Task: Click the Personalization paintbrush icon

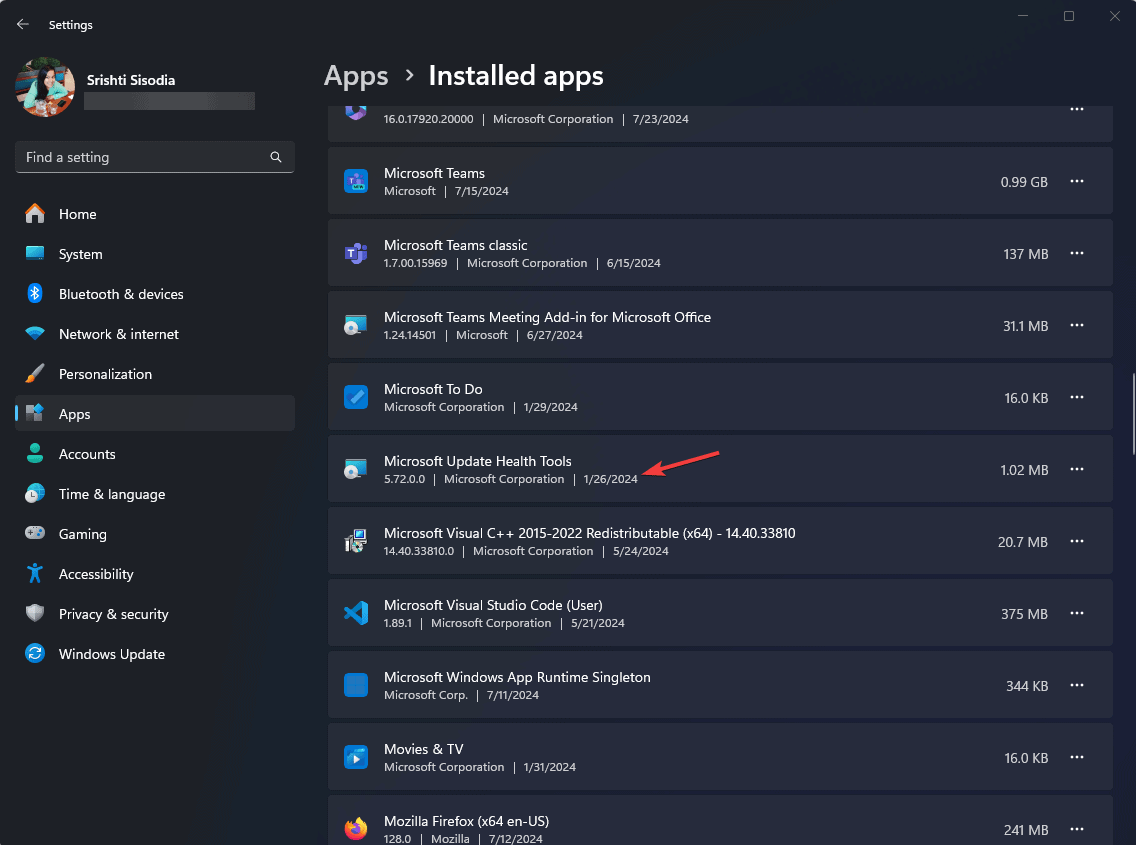Action: [35, 373]
